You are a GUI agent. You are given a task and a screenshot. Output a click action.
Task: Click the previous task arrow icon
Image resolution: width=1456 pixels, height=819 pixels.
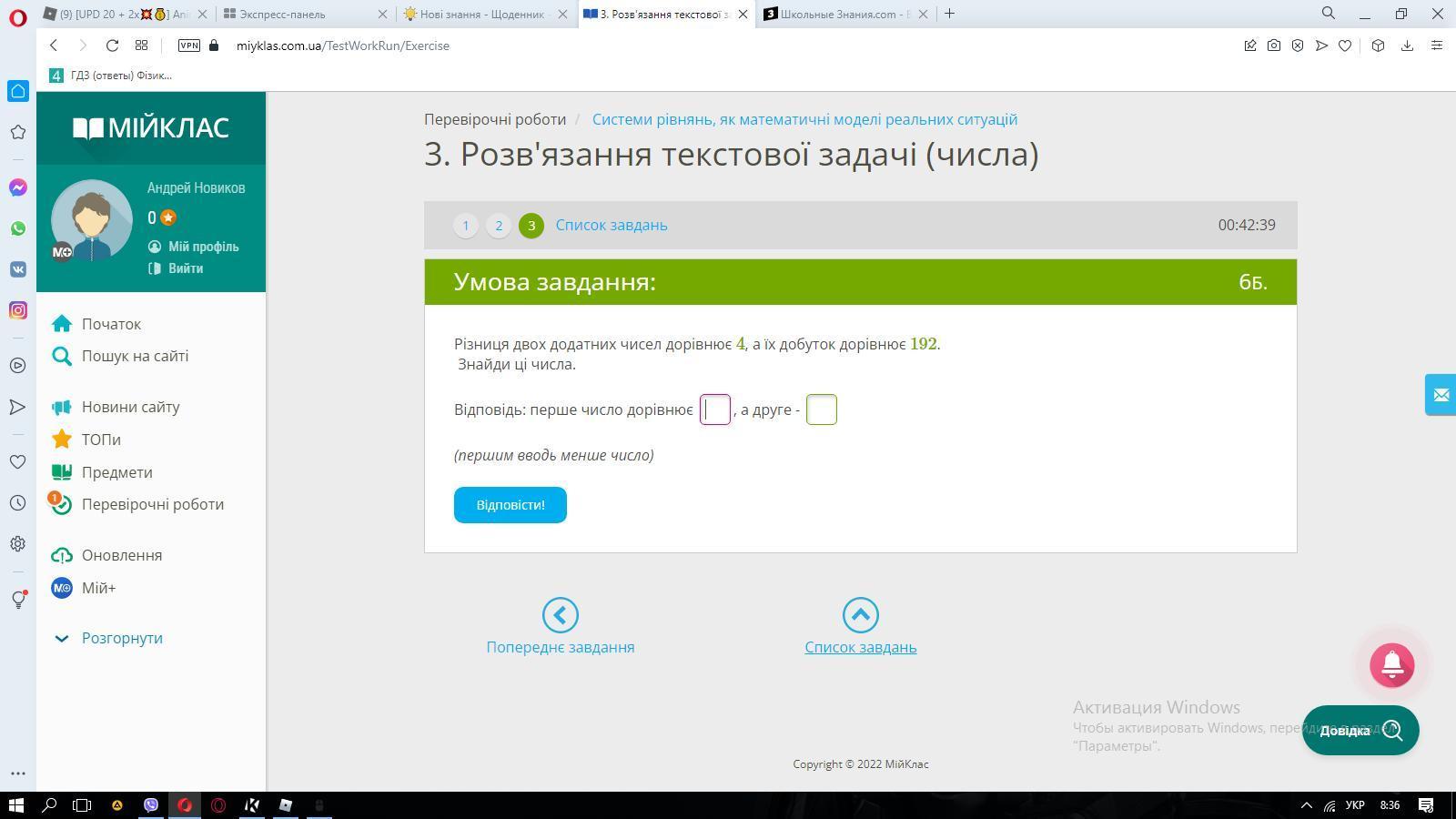pos(560,615)
